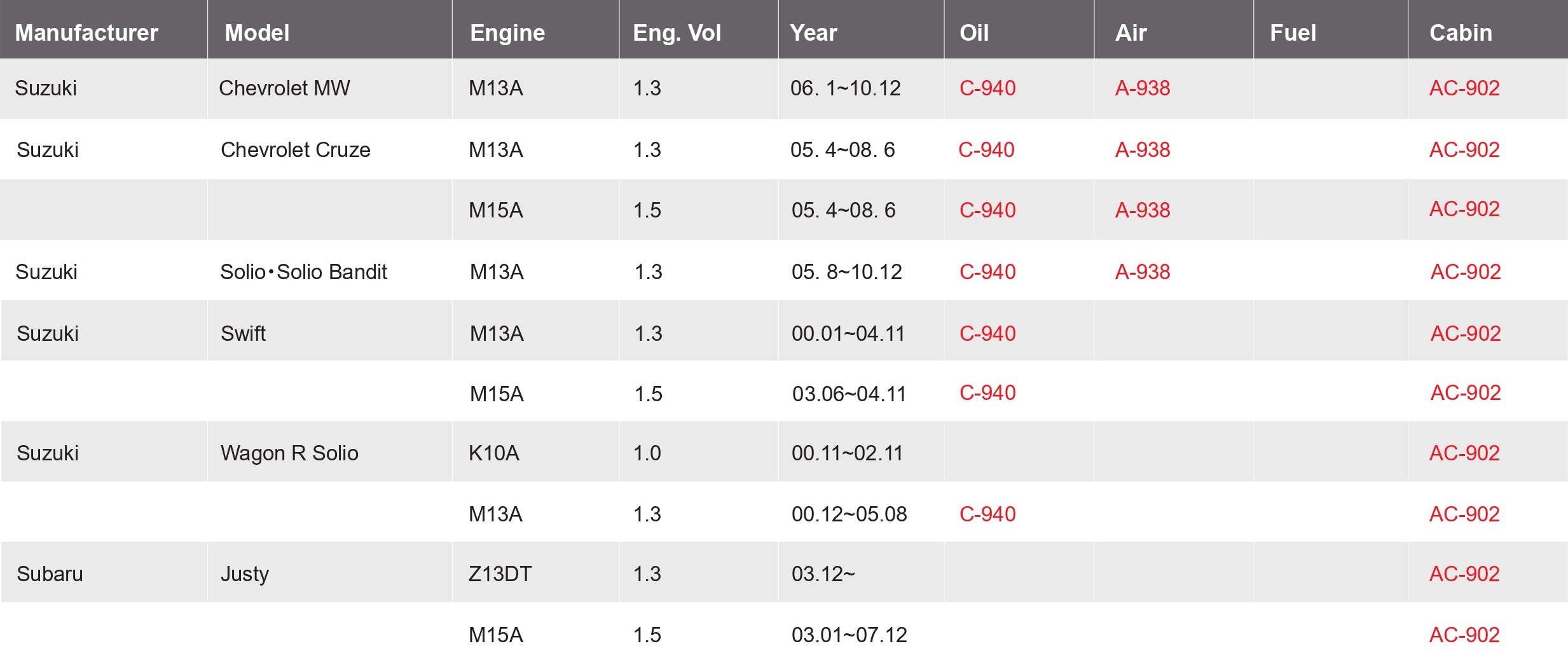Image resolution: width=1568 pixels, height=667 pixels.
Task: Click the Model column header
Action: point(257,32)
